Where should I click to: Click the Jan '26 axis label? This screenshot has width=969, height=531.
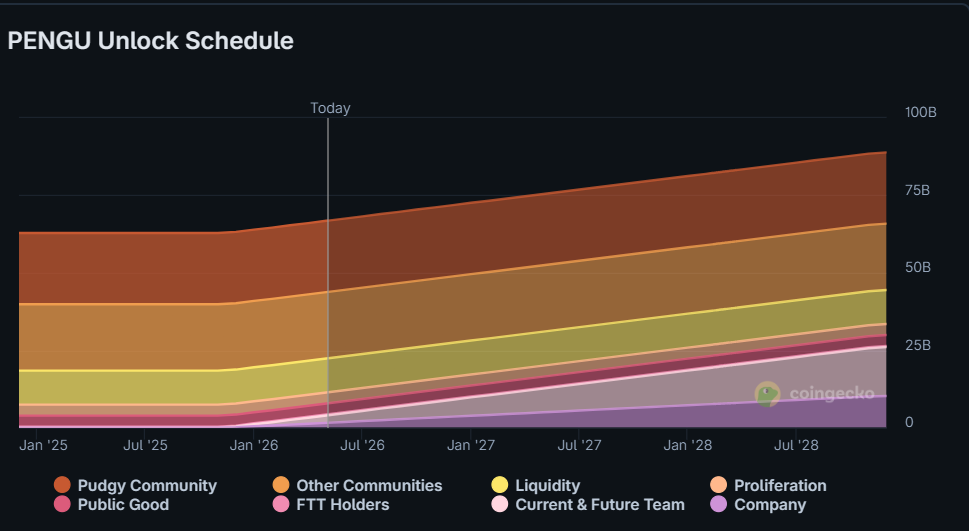click(x=254, y=445)
